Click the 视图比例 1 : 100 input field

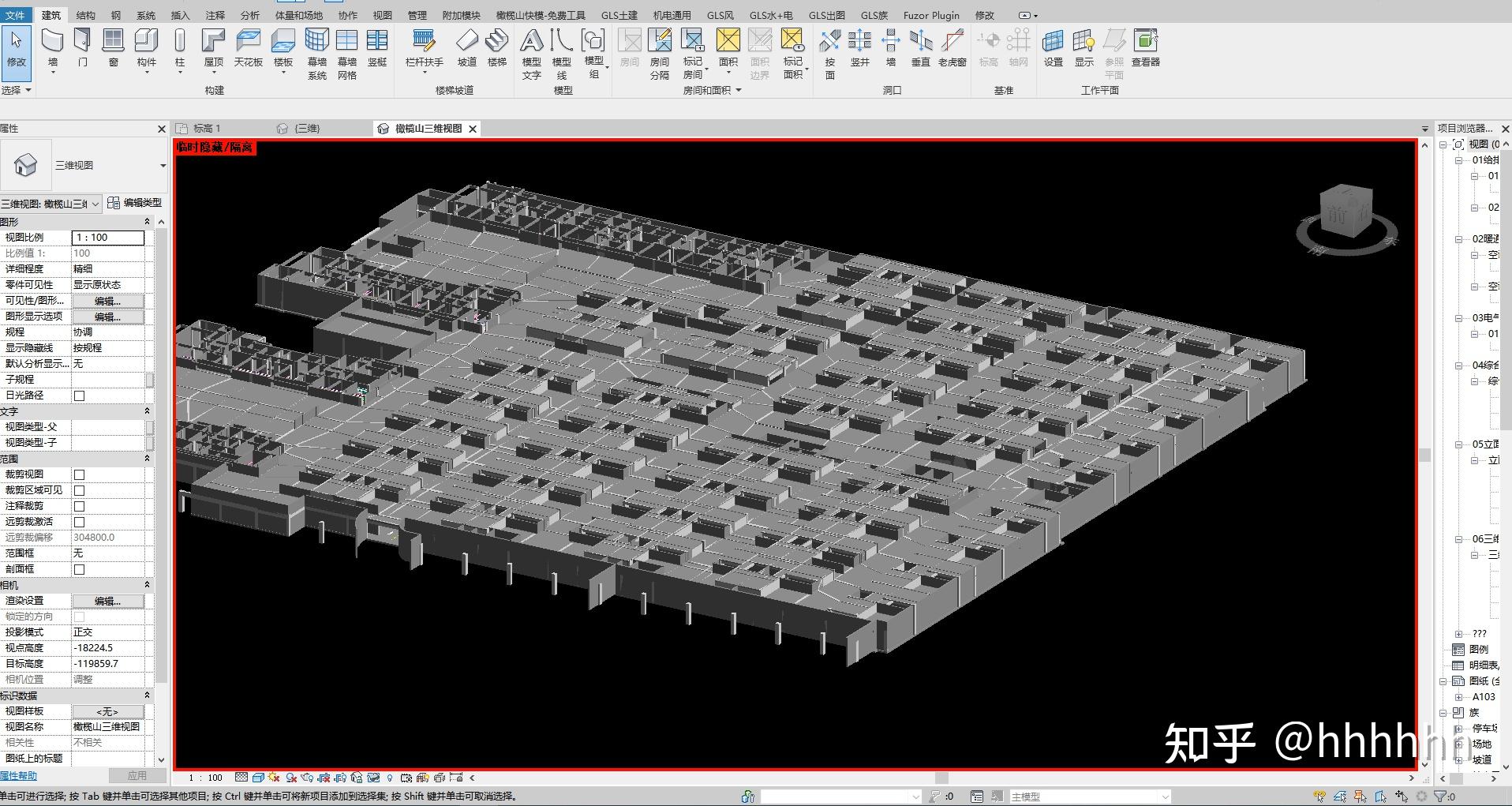108,238
